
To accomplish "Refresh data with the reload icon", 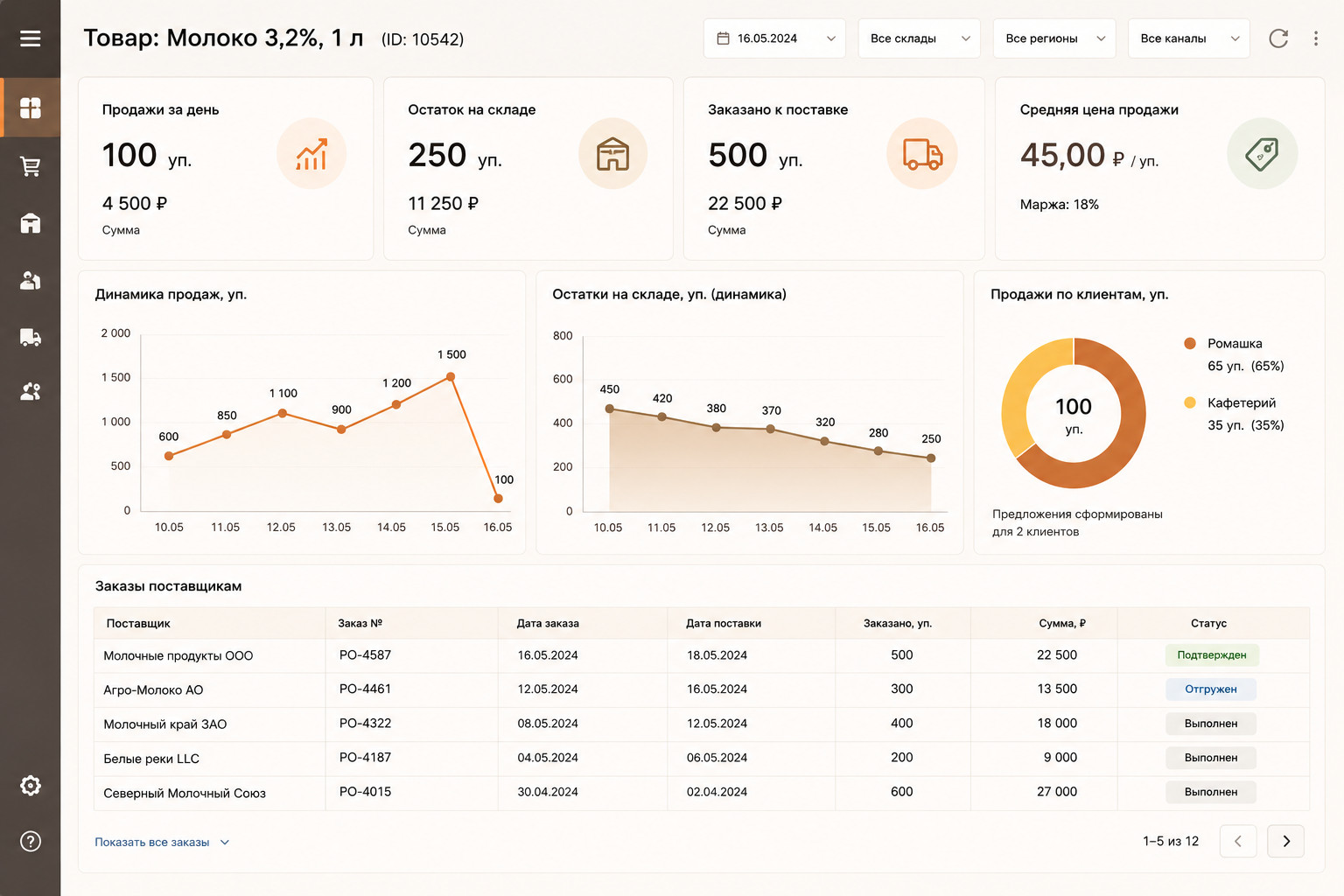I will click(x=1278, y=38).
